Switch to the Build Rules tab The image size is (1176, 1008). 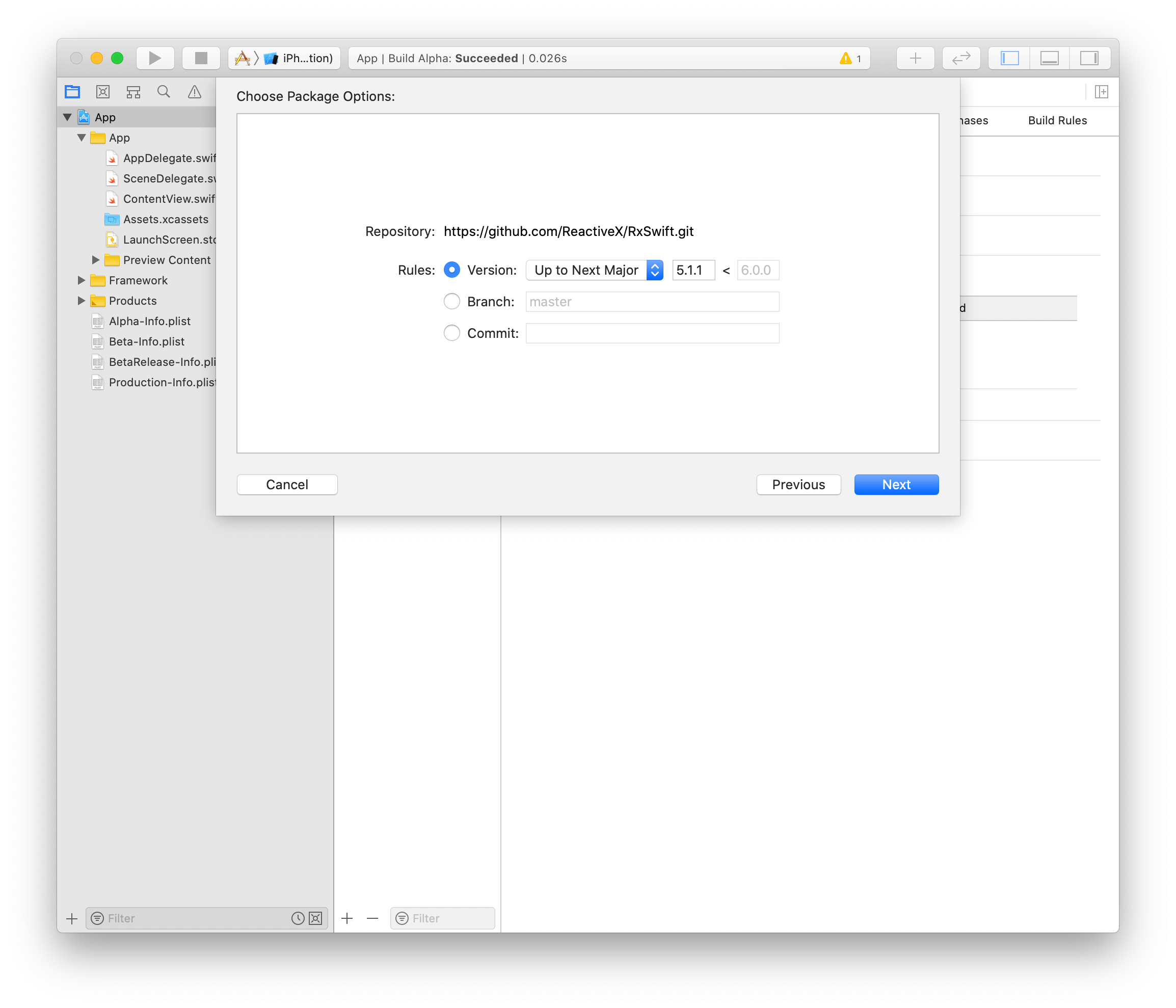click(x=1057, y=120)
